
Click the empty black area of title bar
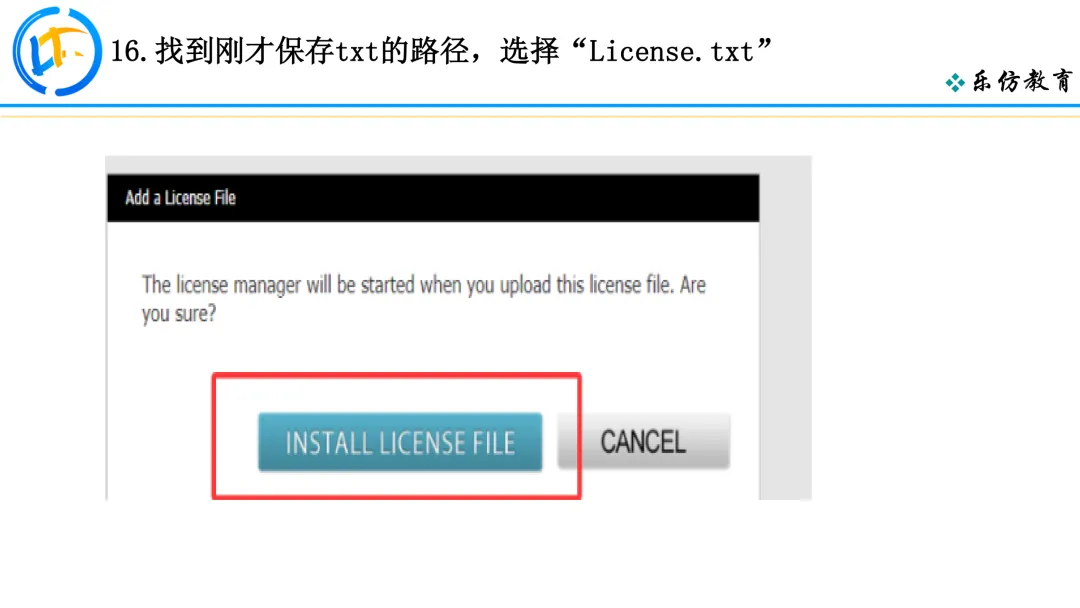click(x=496, y=198)
